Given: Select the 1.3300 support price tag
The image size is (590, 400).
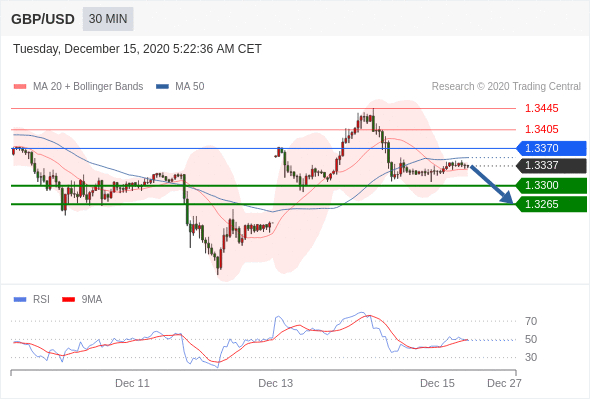Looking at the screenshot, I should (x=551, y=185).
